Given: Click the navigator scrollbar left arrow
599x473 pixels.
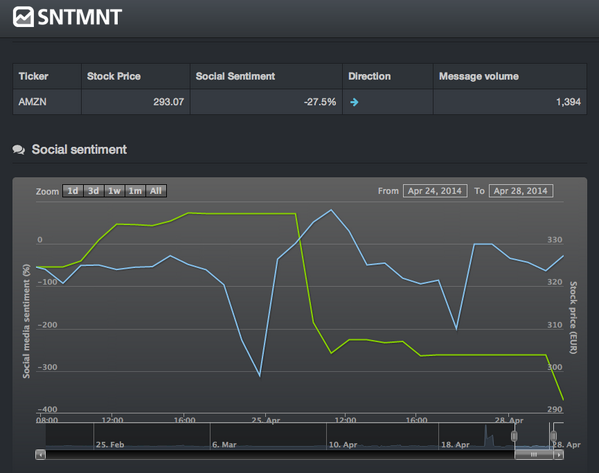Looking at the screenshot, I should pos(40,455).
